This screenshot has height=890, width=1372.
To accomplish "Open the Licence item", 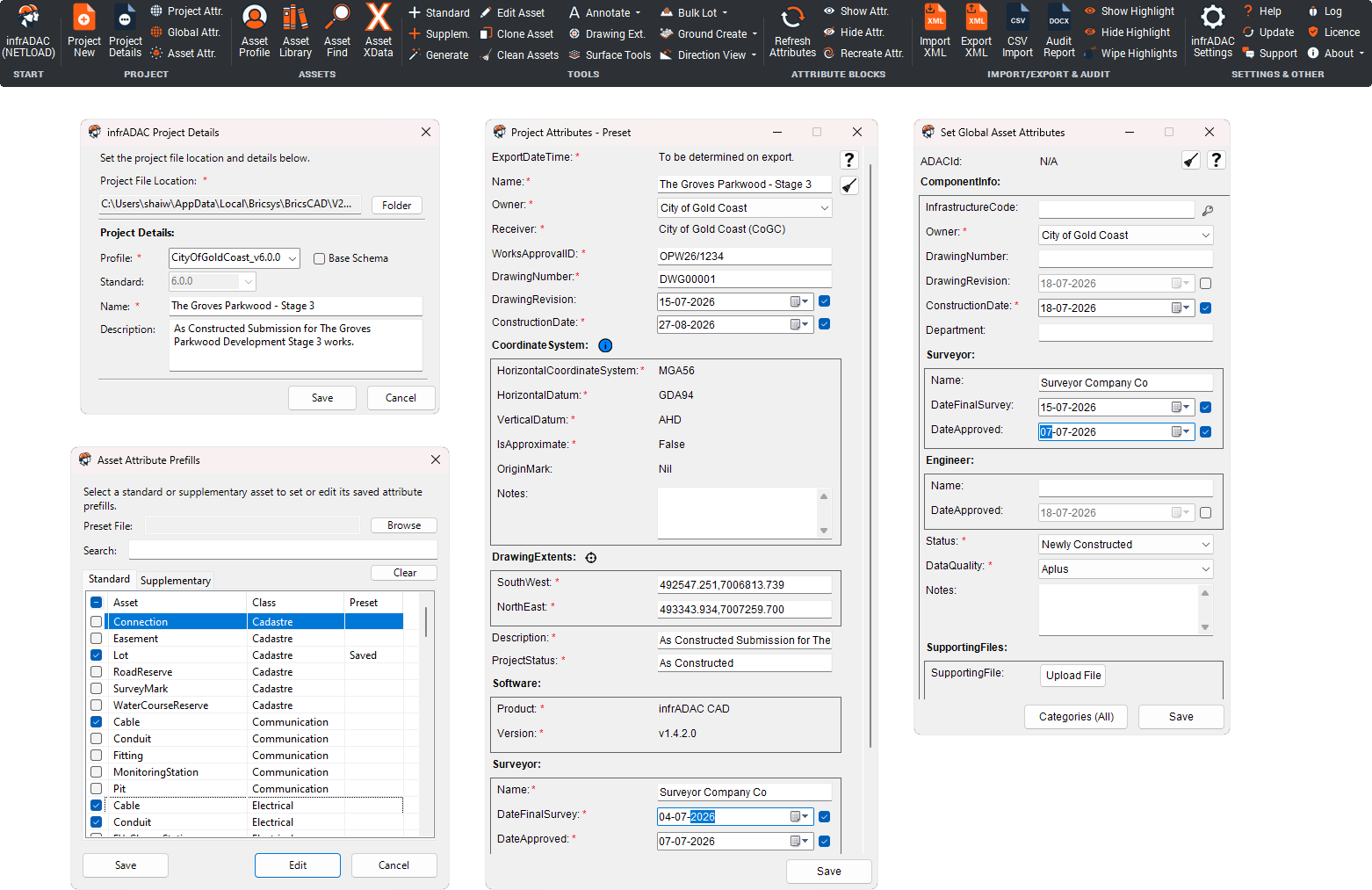I will (x=1333, y=33).
